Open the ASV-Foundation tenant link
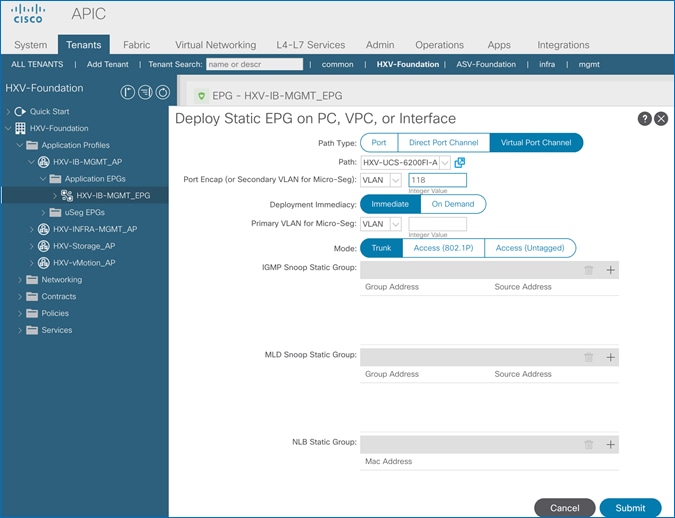675x518 pixels. (x=486, y=64)
